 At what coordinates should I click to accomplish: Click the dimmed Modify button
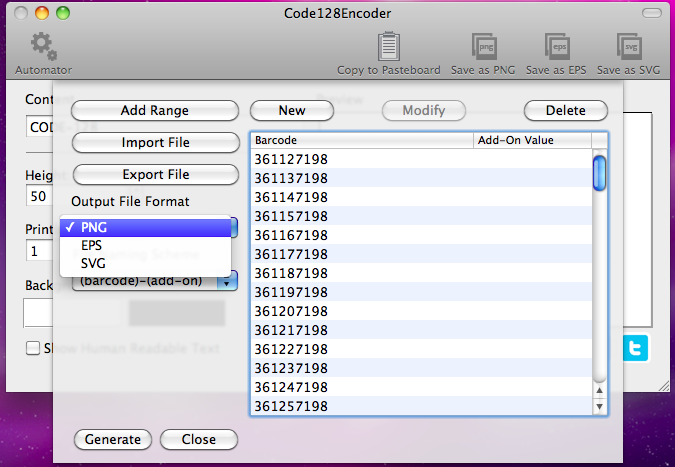pyautogui.click(x=424, y=111)
